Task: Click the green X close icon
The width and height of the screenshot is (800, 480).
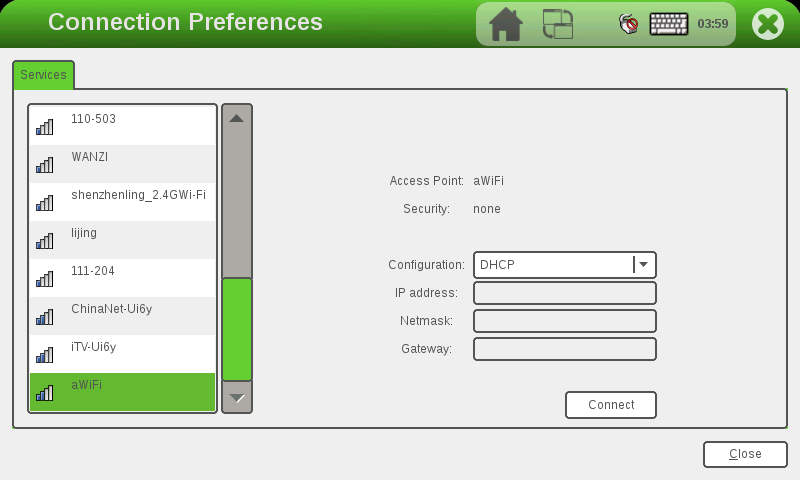Action: click(767, 24)
